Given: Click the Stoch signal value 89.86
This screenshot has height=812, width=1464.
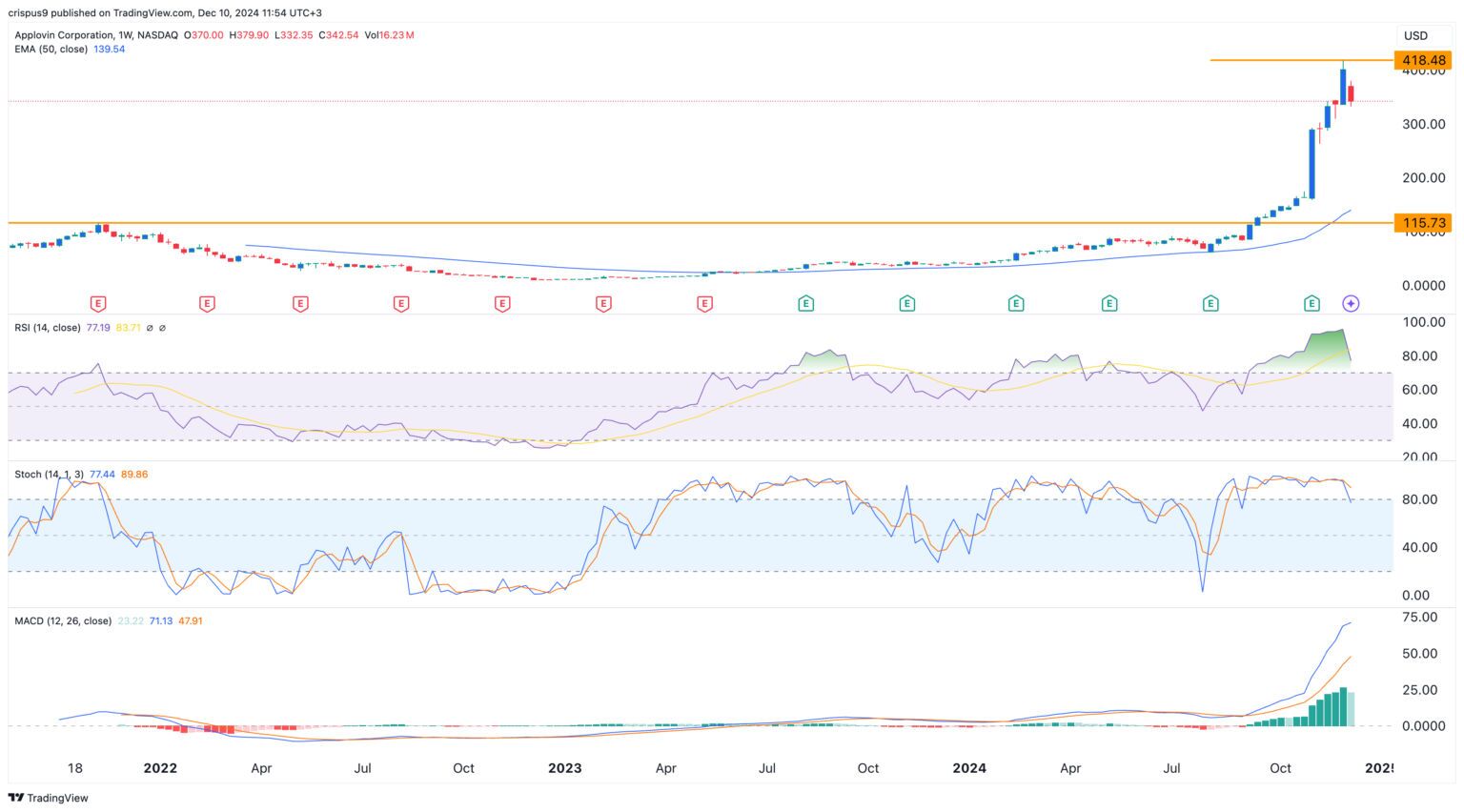Looking at the screenshot, I should [135, 475].
